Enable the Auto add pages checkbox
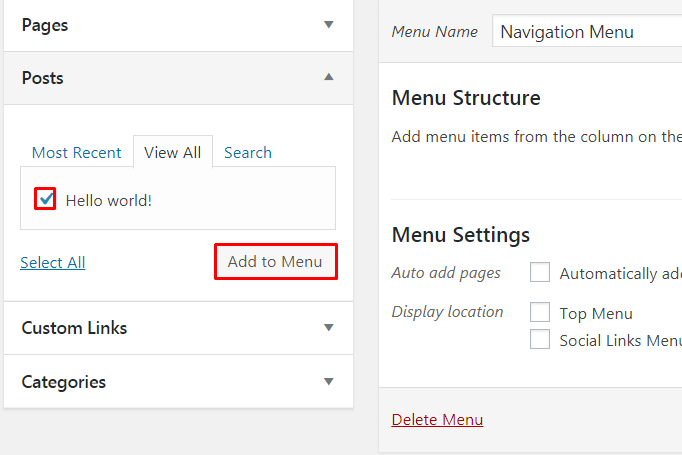 [540, 272]
